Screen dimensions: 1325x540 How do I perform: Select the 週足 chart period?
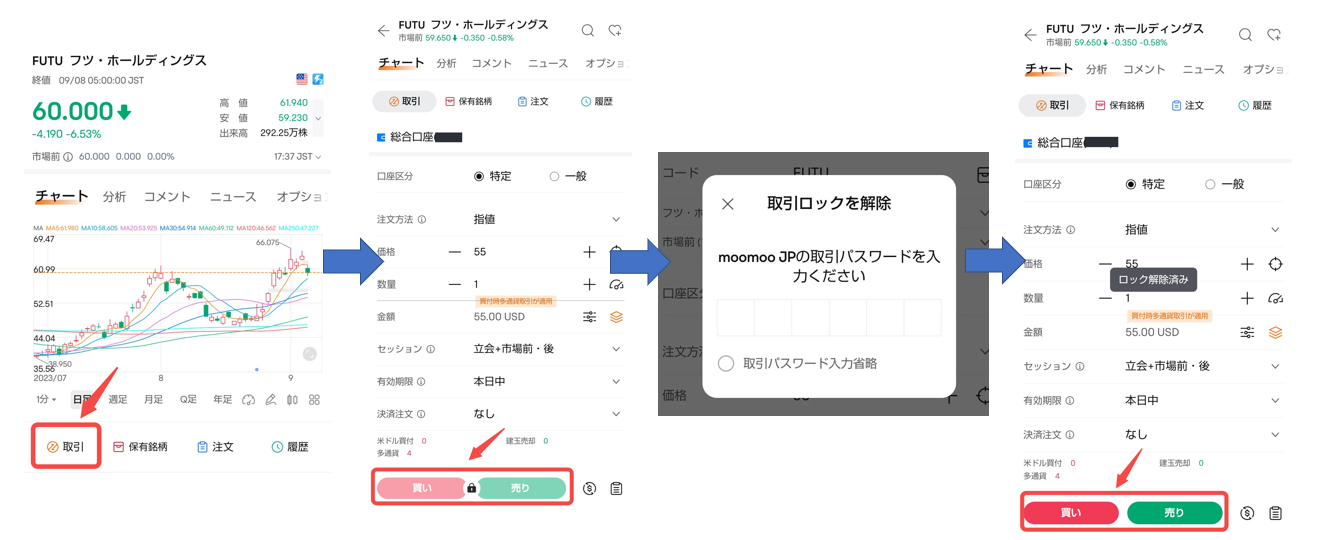(118, 400)
